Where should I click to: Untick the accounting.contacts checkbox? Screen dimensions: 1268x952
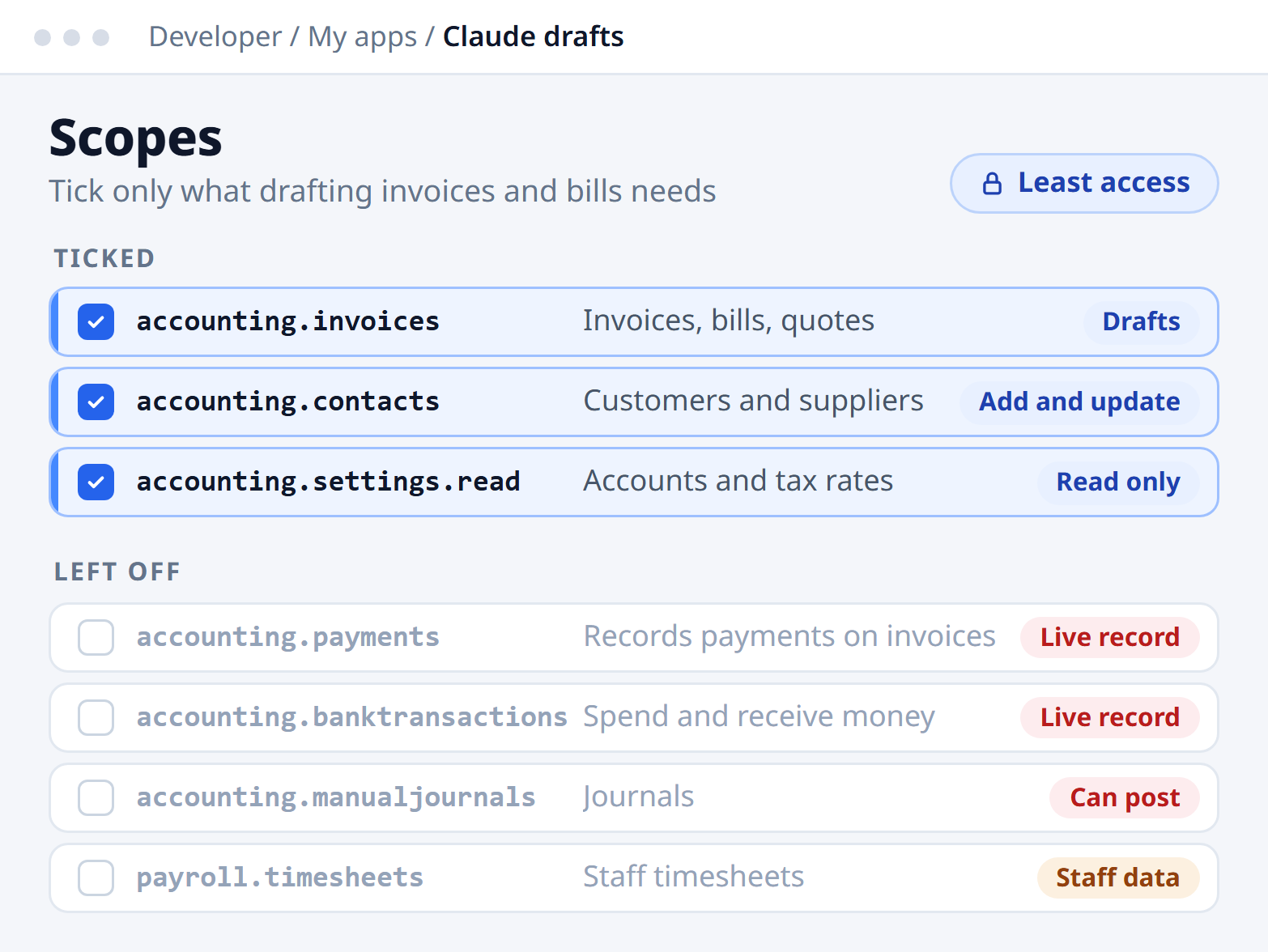[x=96, y=402]
